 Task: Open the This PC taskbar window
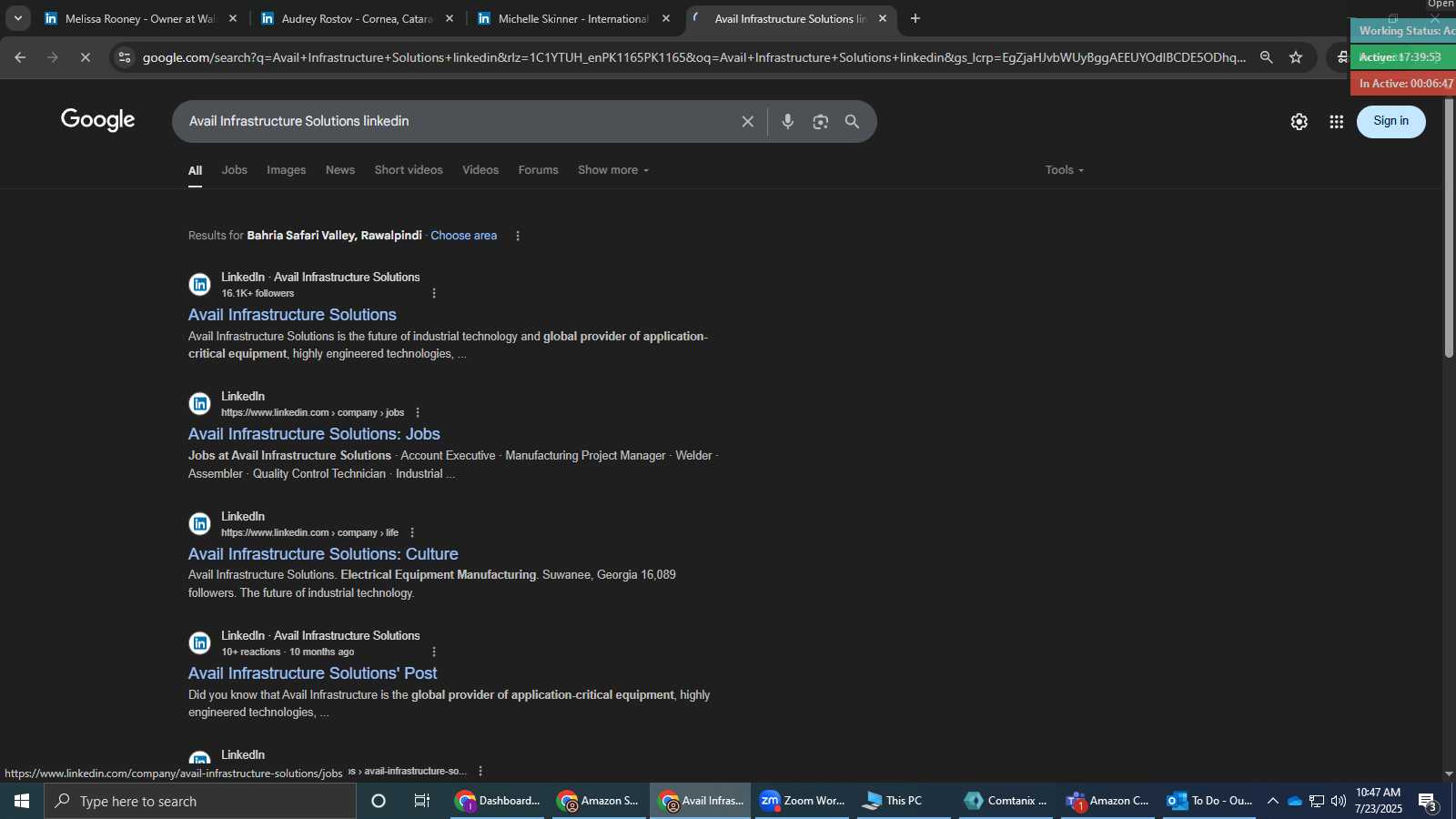pos(904,801)
